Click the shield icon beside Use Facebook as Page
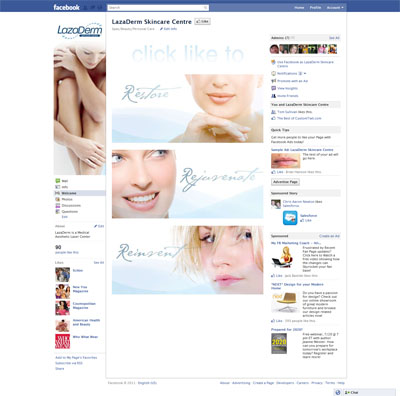This screenshot has height=396, width=400. tap(273, 62)
